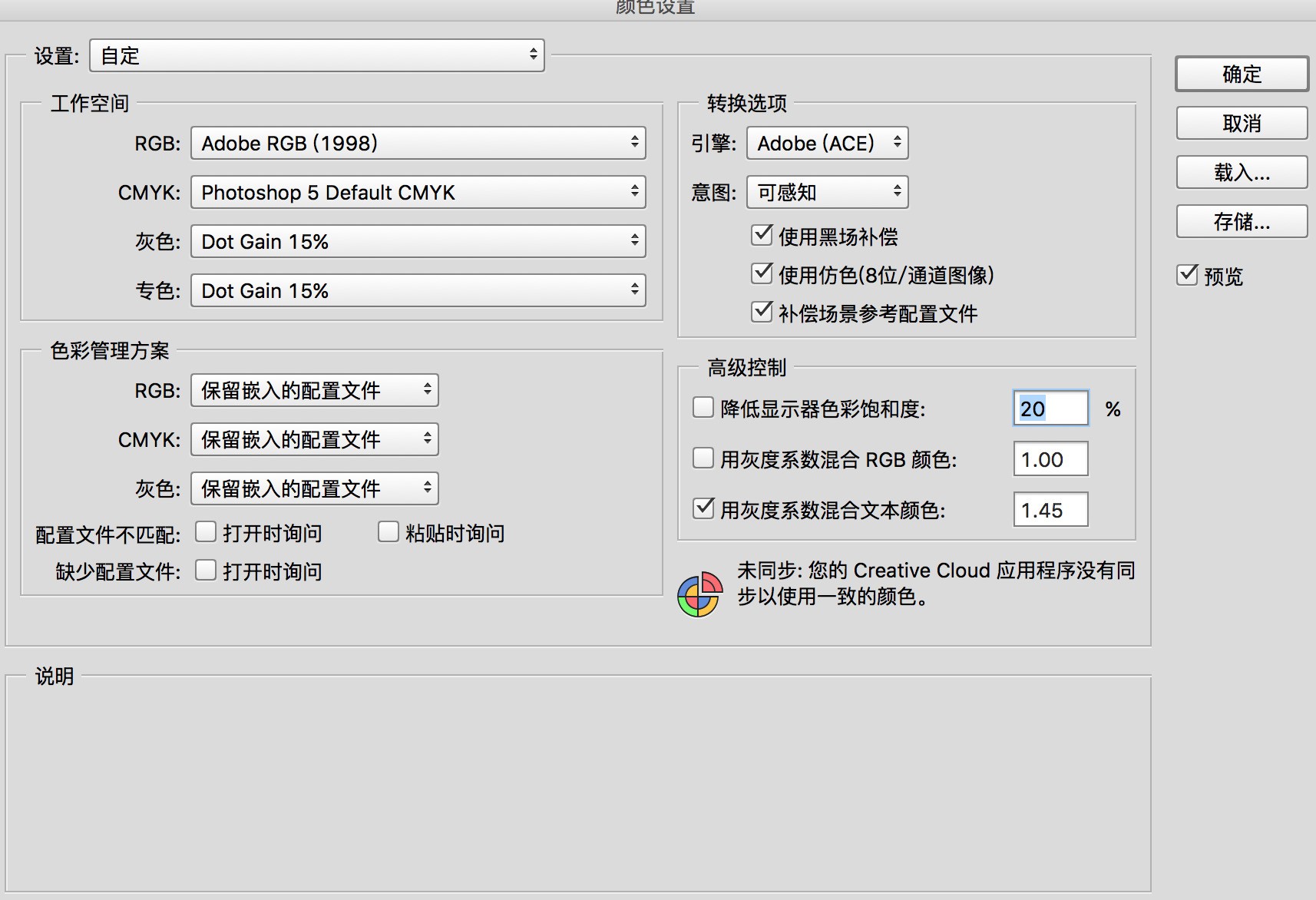Open working space 灰色 Dot Gain 15% dropdown
1316x900 pixels.
tap(418, 241)
